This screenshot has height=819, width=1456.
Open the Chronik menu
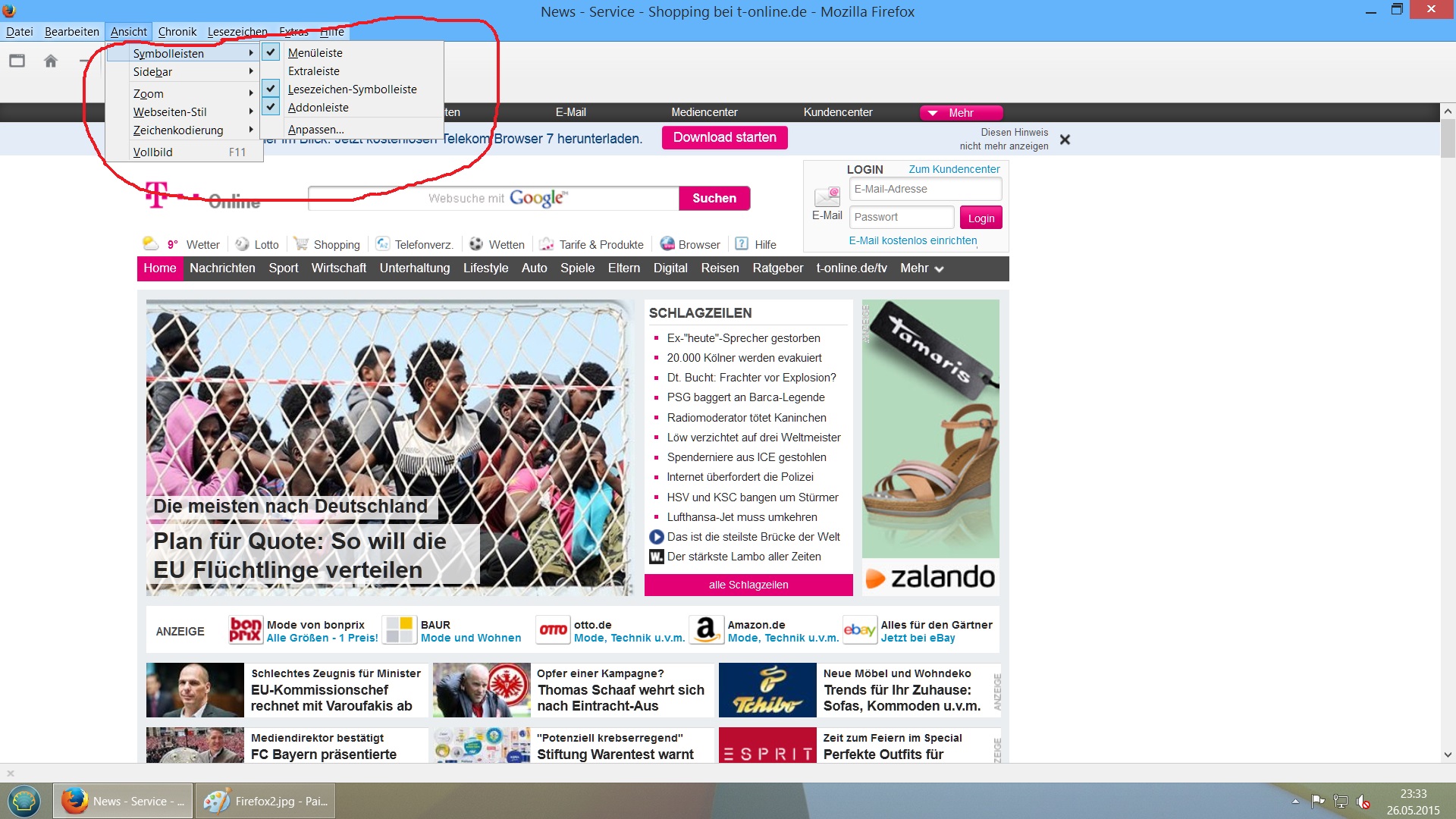177,31
